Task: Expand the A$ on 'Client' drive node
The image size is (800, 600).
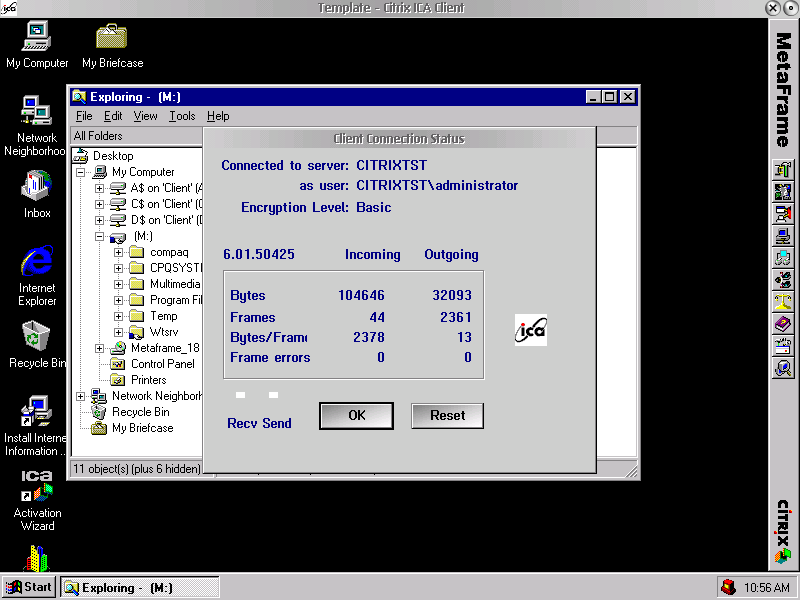Action: pos(99,188)
